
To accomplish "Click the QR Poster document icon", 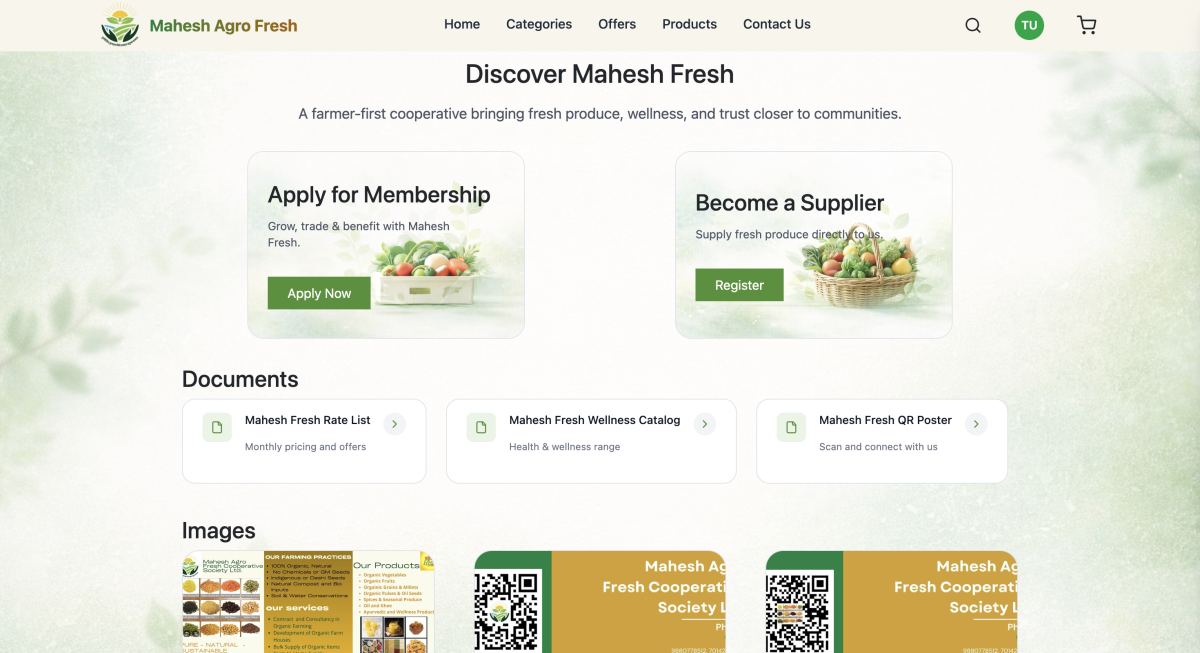I will tap(791, 427).
